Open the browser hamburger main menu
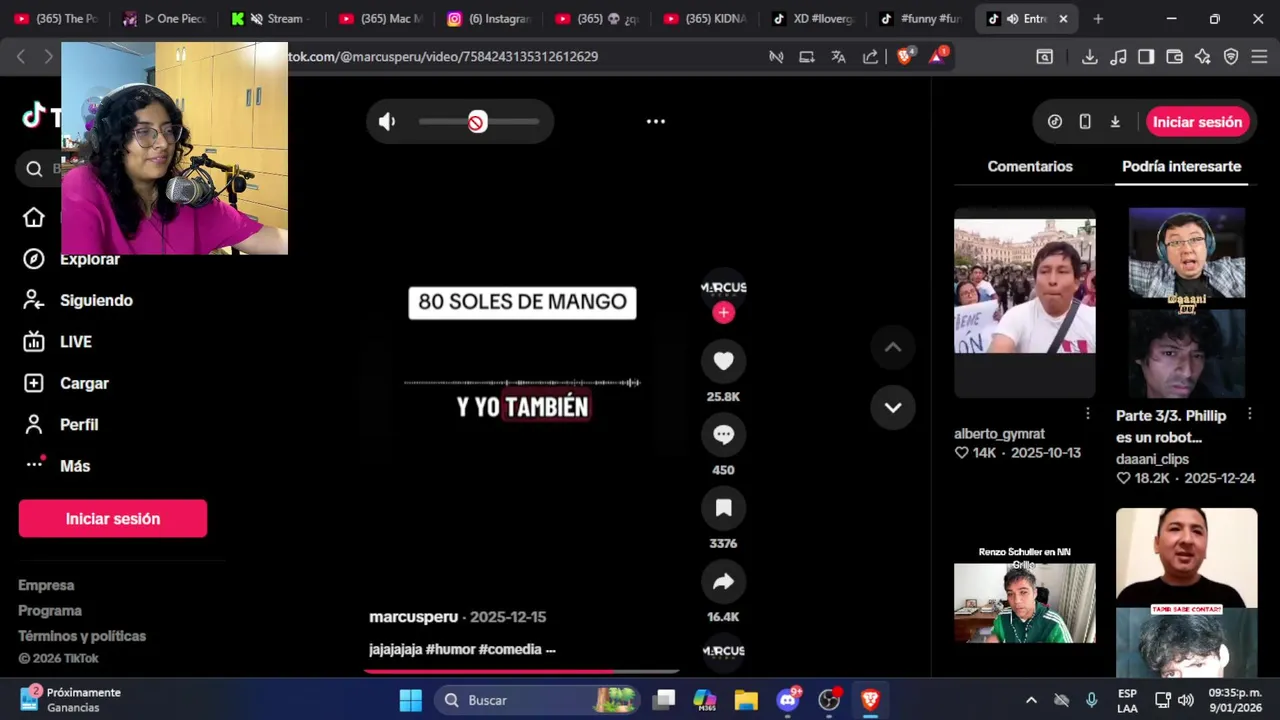Screen dimensions: 1280x720 [x=1259, y=57]
